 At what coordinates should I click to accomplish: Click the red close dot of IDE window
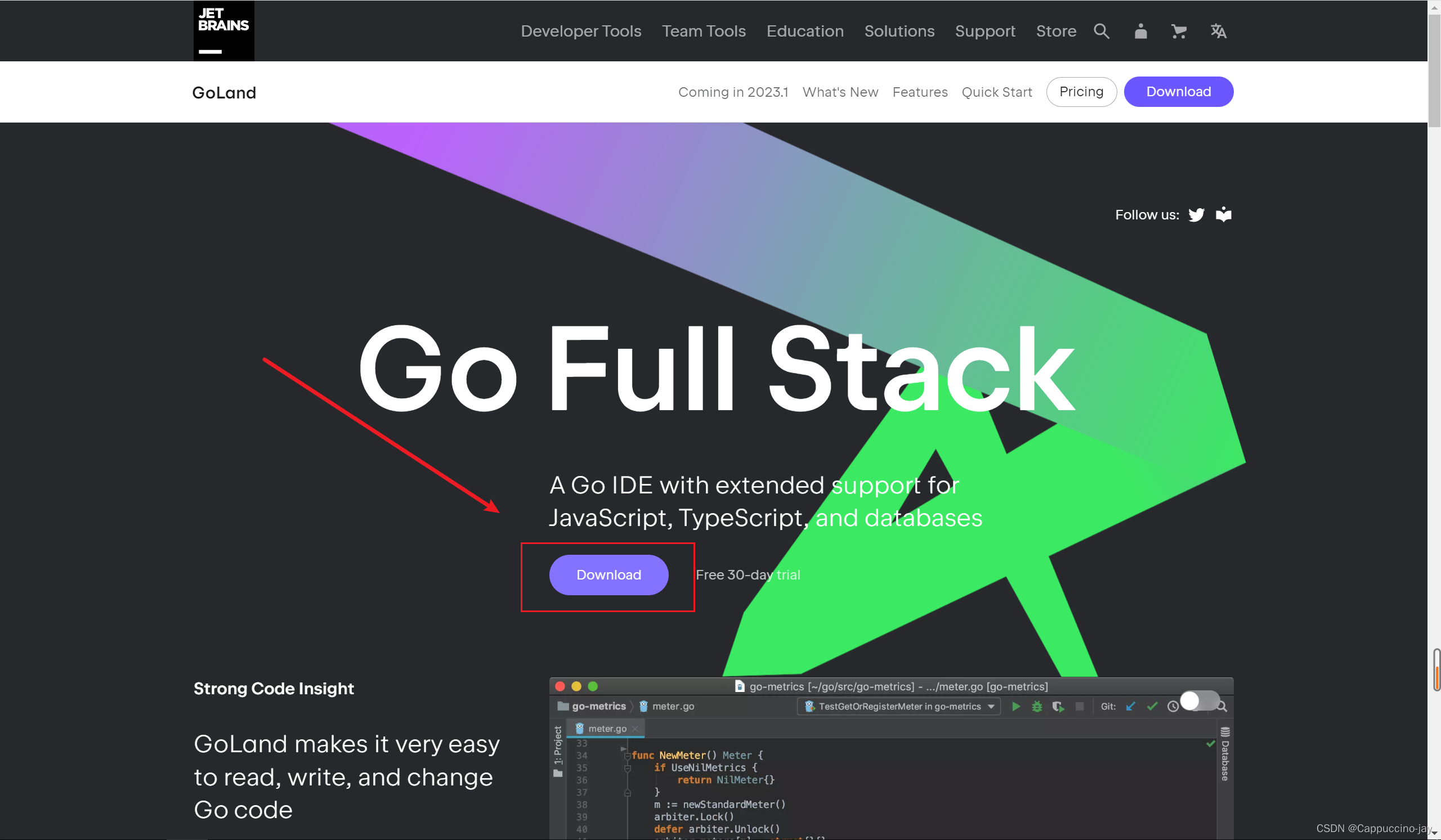tap(560, 687)
